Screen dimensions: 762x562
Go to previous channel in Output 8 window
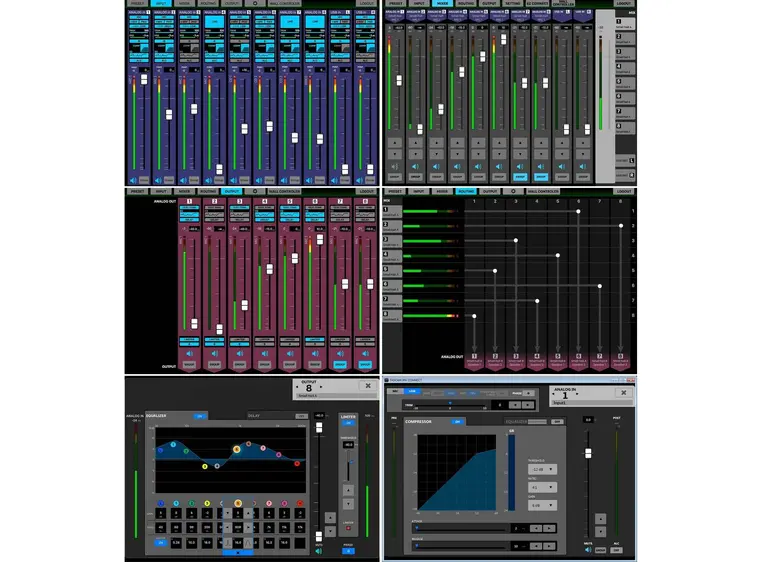pos(297,387)
